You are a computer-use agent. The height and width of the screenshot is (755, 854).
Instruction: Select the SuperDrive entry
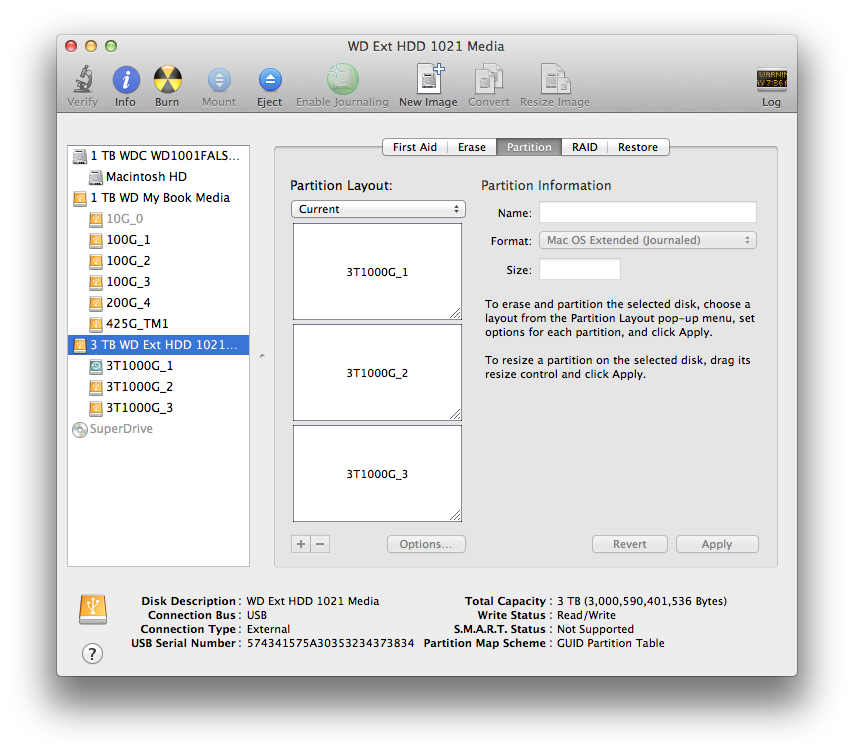(158, 429)
